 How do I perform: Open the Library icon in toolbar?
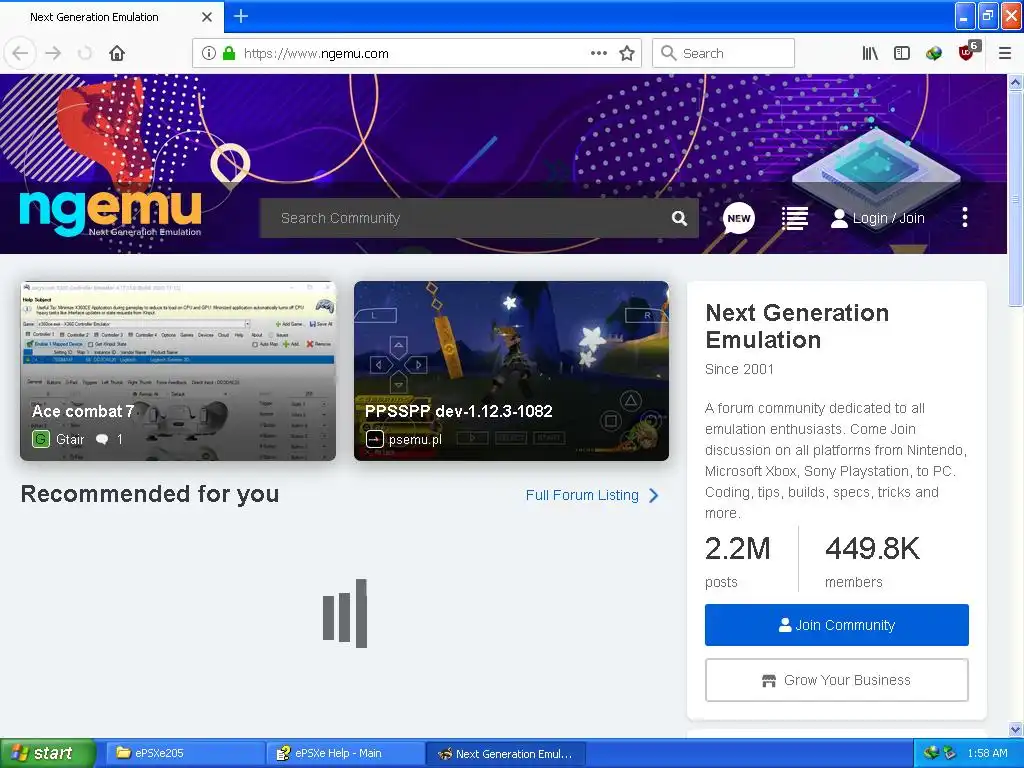coord(870,53)
